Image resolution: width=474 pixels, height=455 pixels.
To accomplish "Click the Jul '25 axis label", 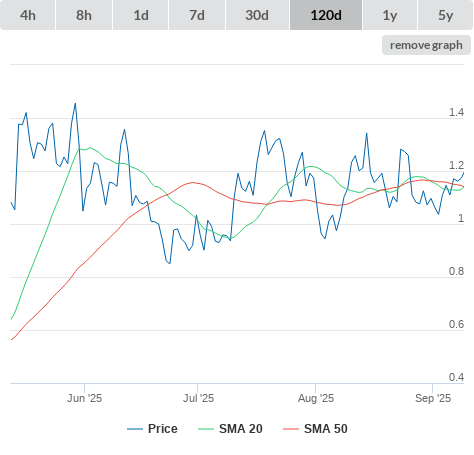I will (198, 398).
